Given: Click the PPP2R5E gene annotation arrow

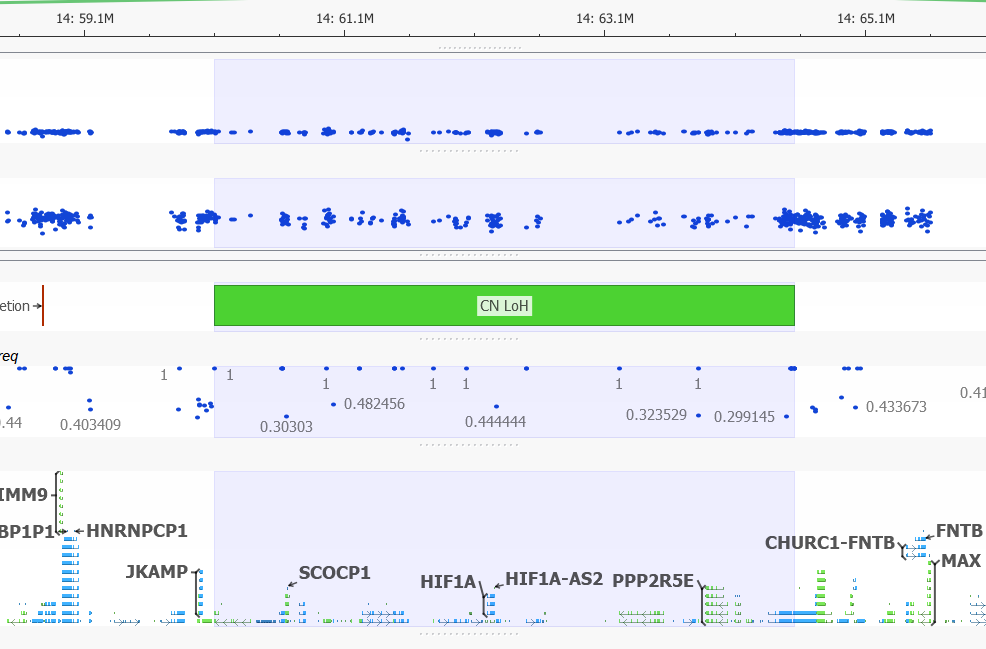Looking at the screenshot, I should 700,585.
